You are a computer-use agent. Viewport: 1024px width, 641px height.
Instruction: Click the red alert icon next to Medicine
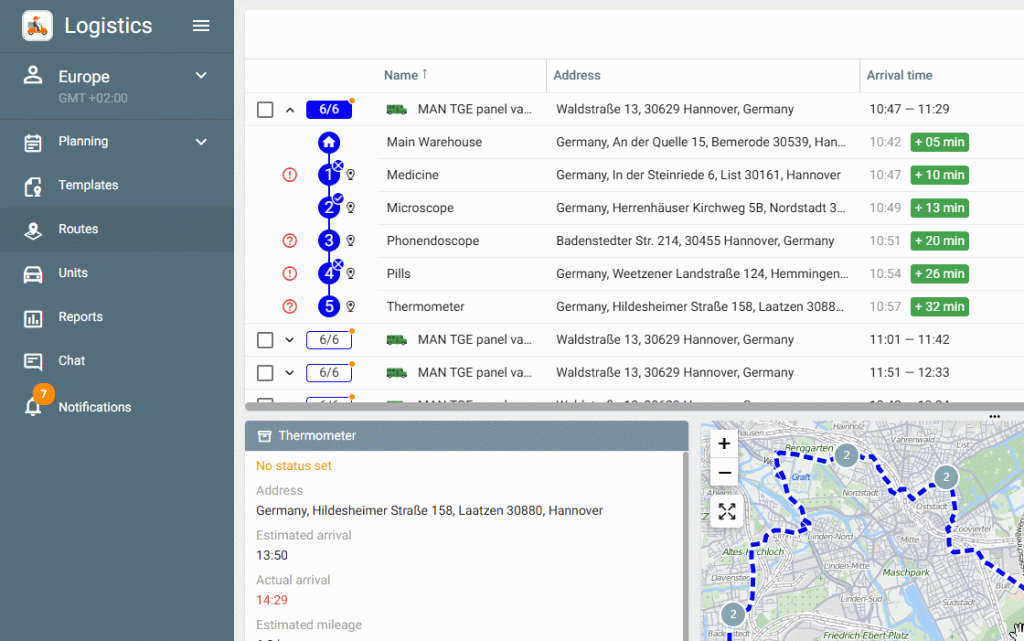[x=290, y=175]
